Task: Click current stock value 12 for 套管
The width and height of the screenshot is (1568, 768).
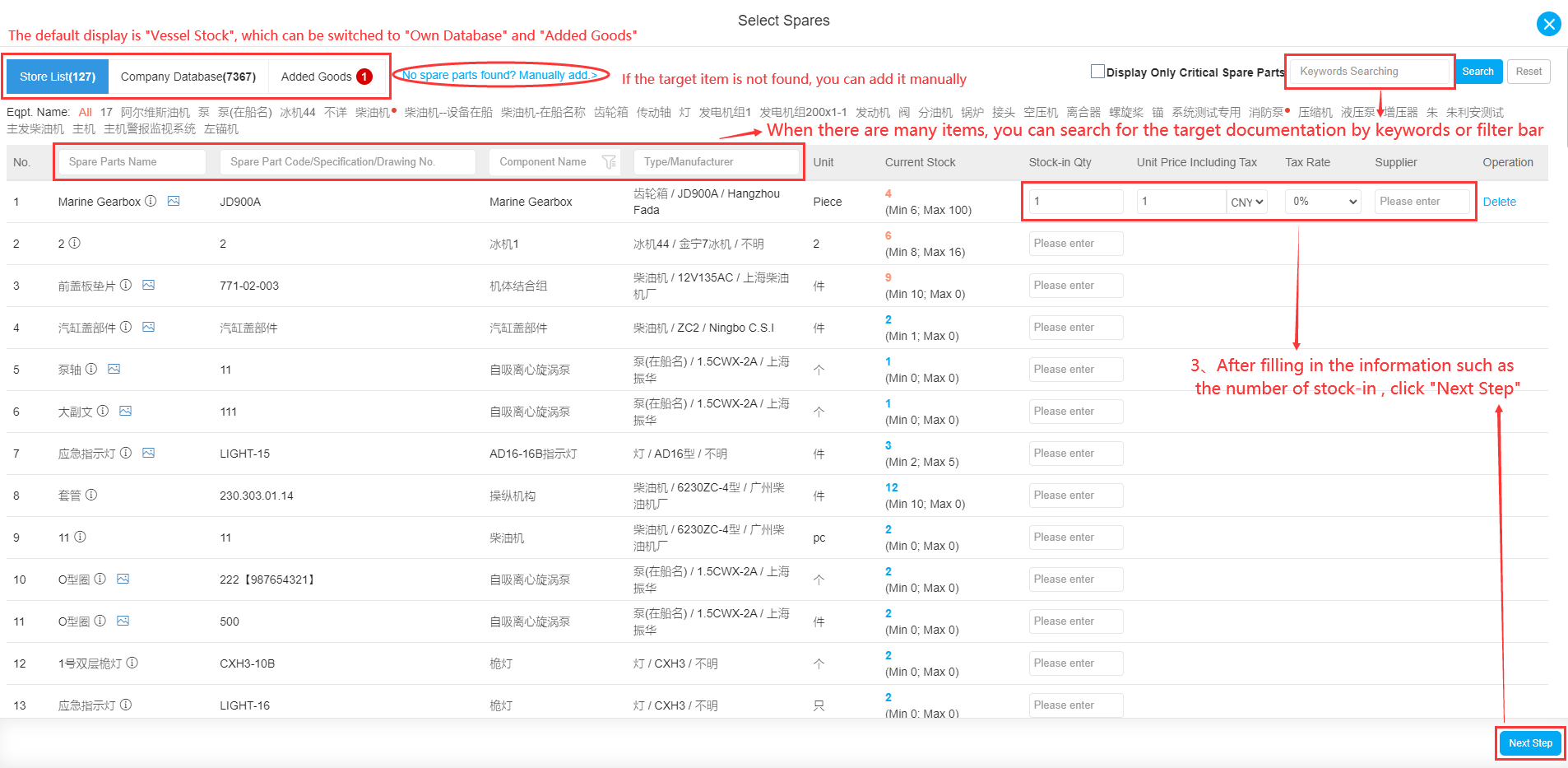Action: (891, 487)
